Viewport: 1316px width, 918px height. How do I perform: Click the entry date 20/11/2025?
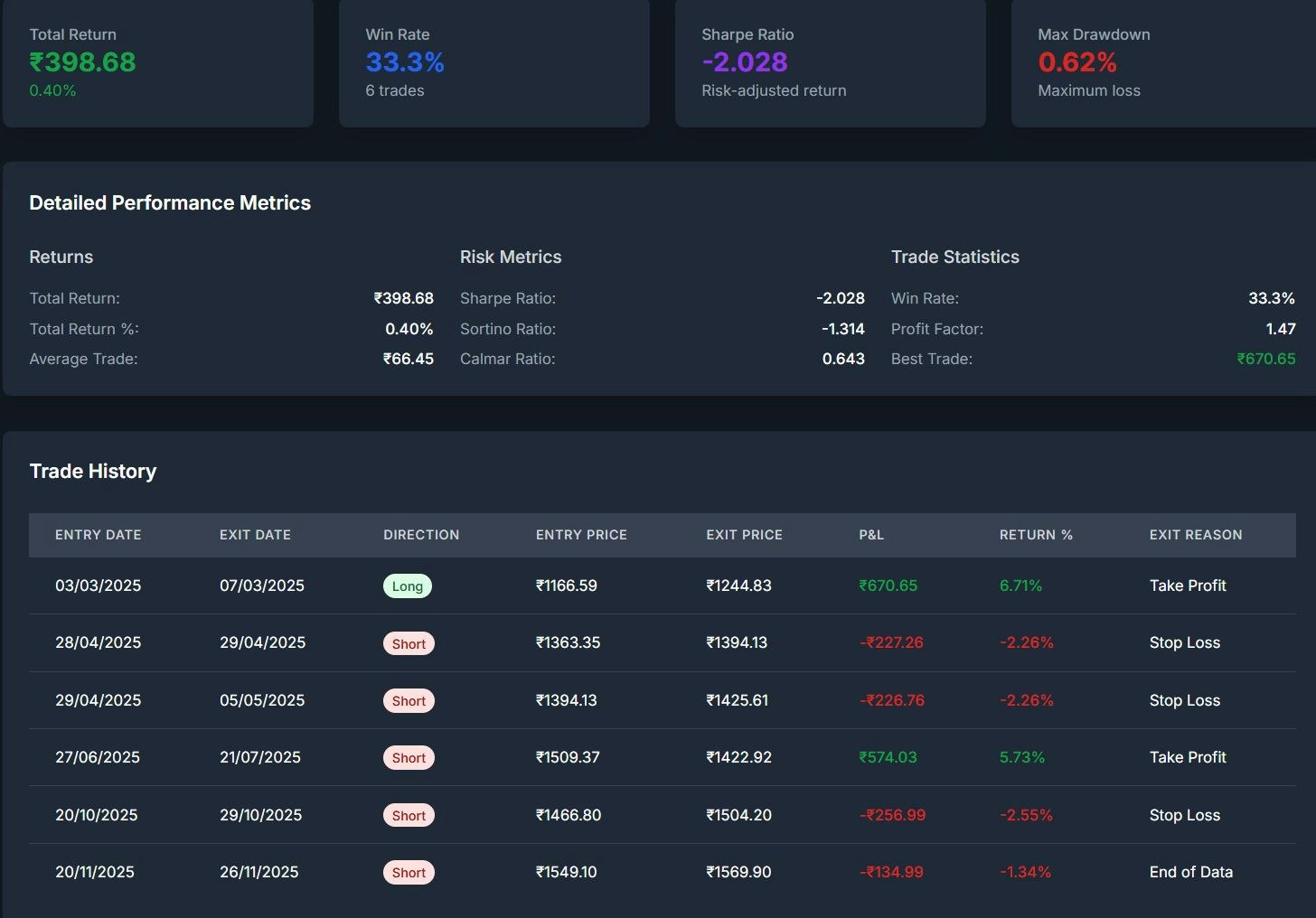[95, 872]
